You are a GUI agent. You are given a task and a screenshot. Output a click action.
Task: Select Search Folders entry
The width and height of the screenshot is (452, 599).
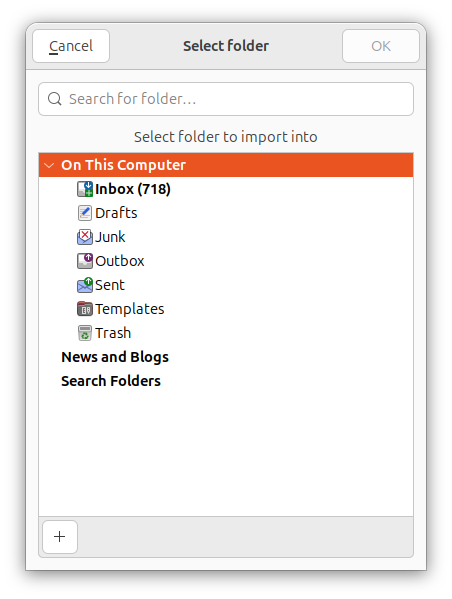pos(111,381)
